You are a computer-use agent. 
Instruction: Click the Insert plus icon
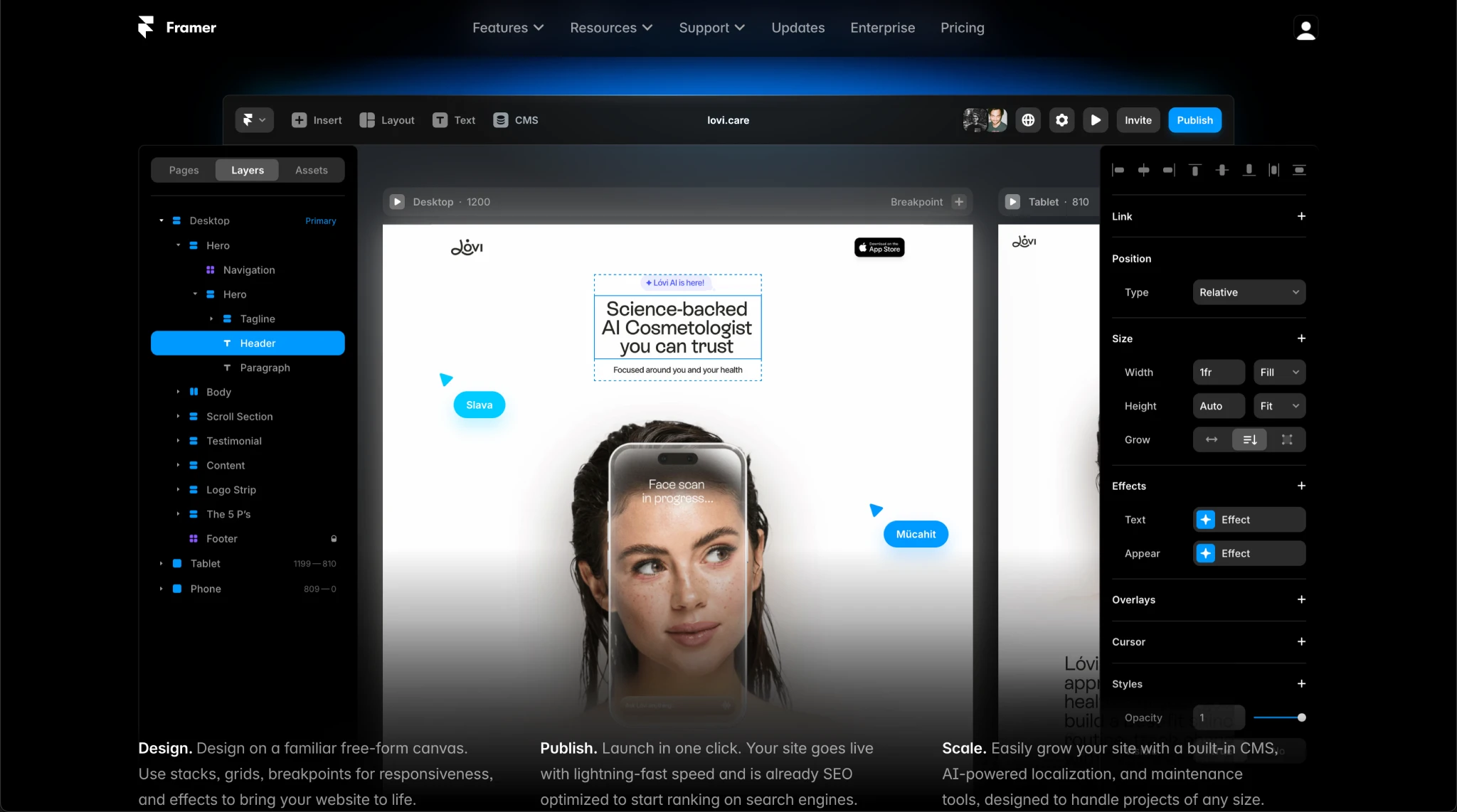click(299, 120)
